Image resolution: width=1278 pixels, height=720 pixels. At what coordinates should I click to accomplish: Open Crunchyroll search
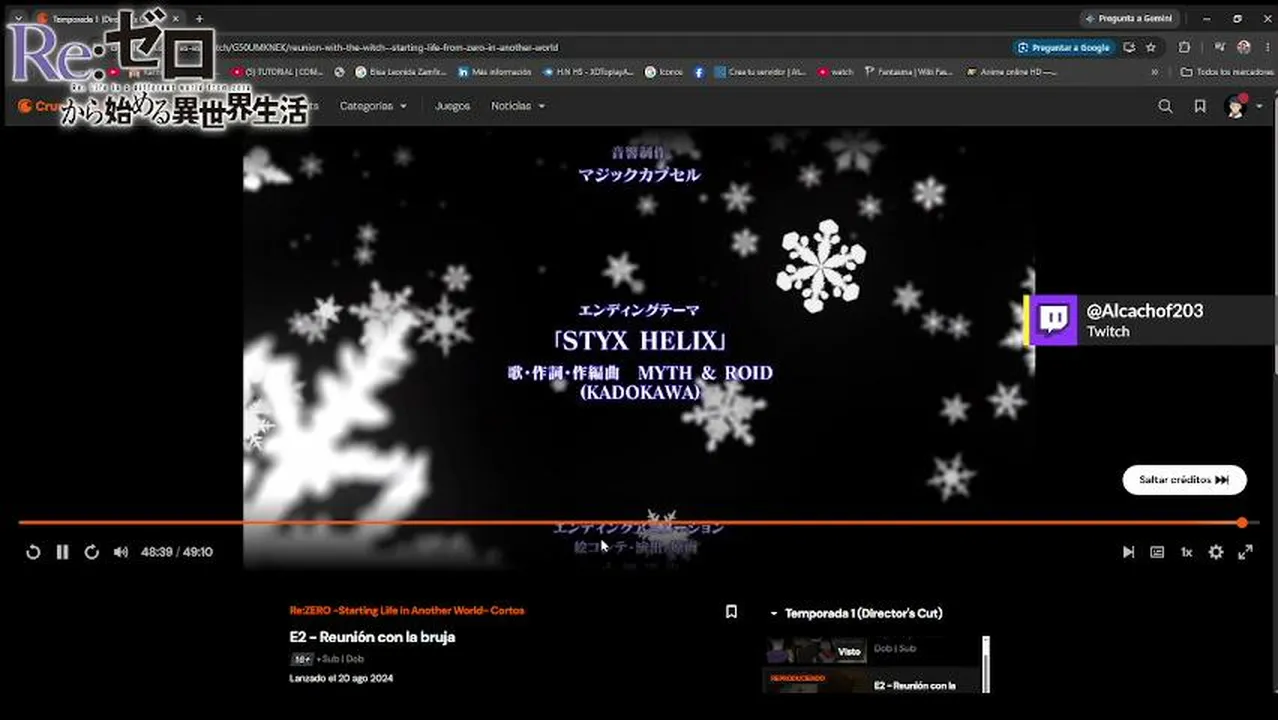[1165, 106]
